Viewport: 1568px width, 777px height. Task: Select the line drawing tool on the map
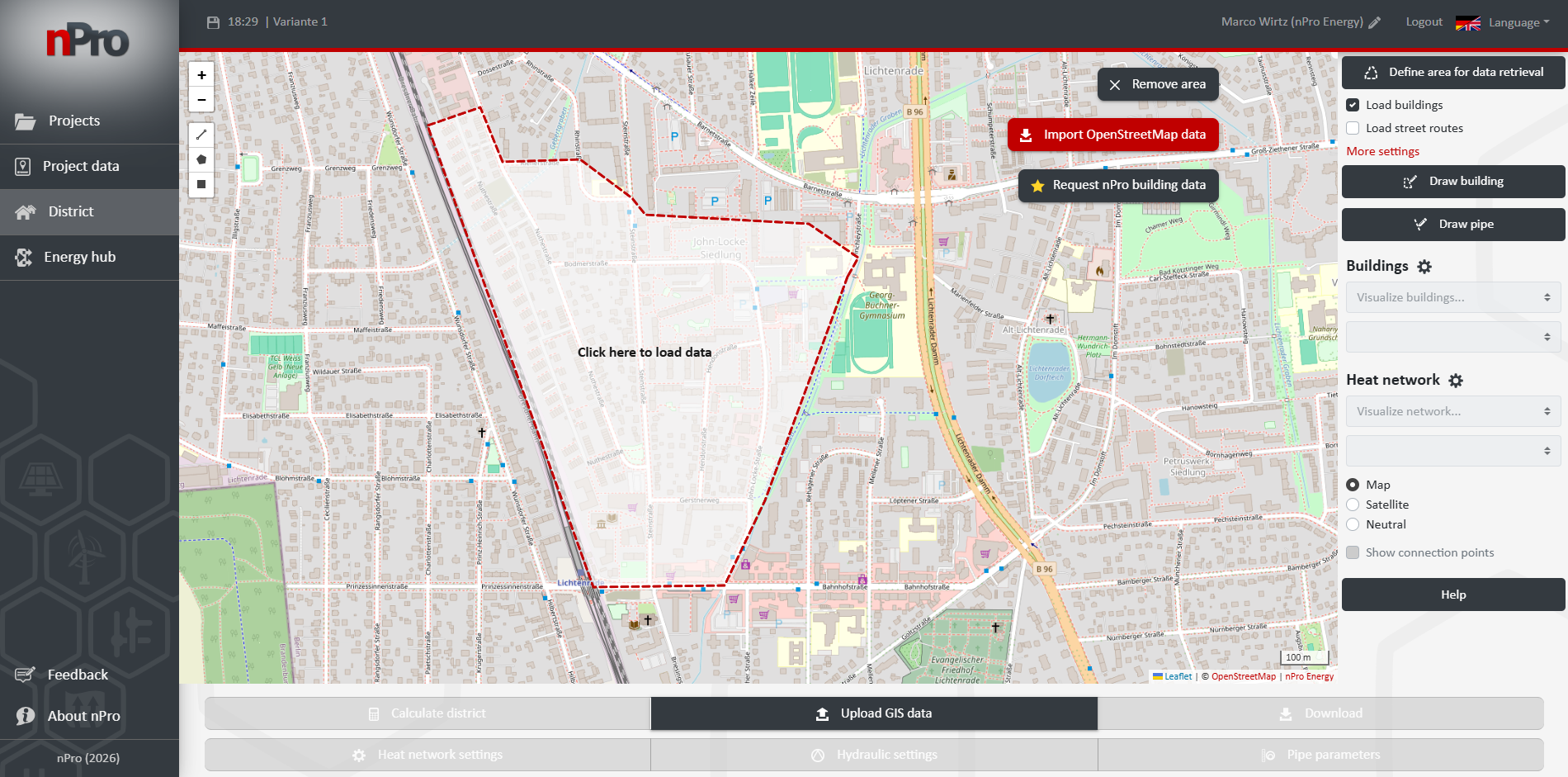tap(201, 134)
